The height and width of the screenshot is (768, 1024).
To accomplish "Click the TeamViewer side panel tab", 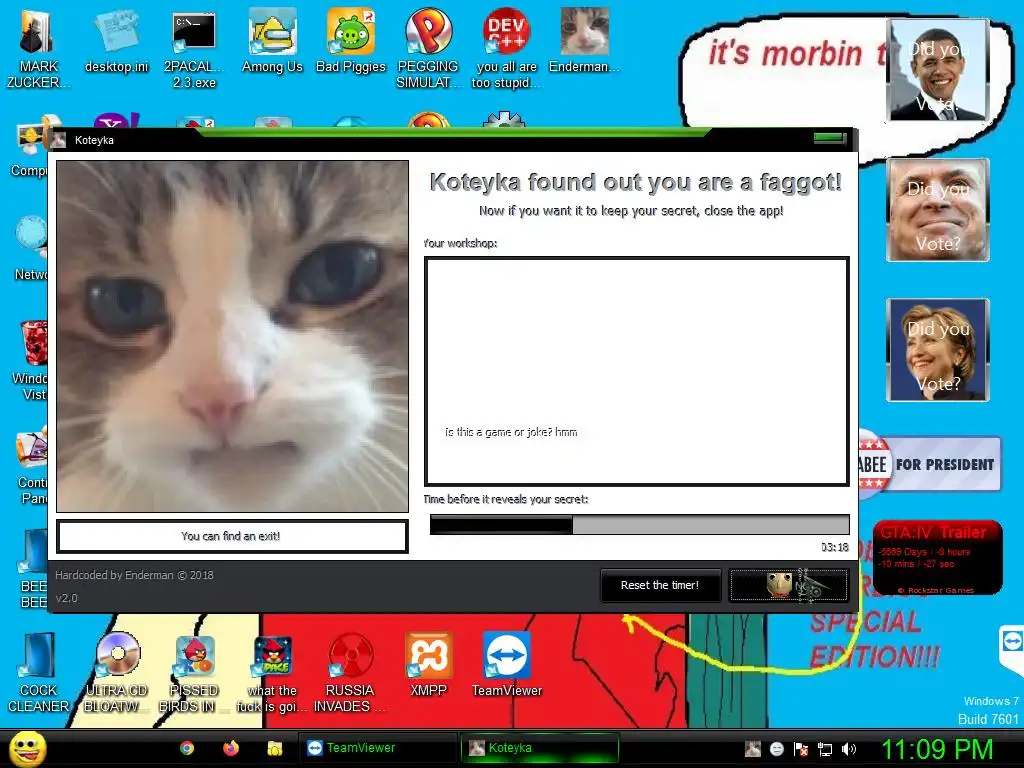I will click(1012, 649).
